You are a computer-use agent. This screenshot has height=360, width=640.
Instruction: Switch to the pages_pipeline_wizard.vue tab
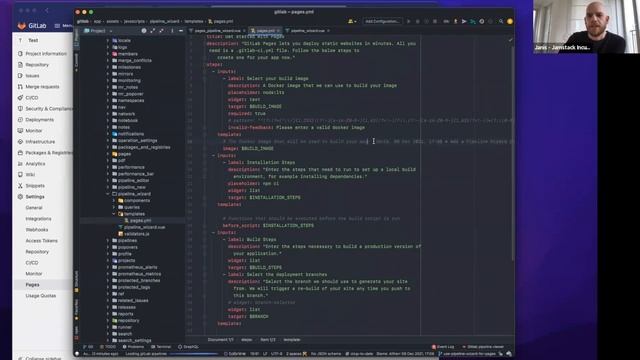click(217, 31)
